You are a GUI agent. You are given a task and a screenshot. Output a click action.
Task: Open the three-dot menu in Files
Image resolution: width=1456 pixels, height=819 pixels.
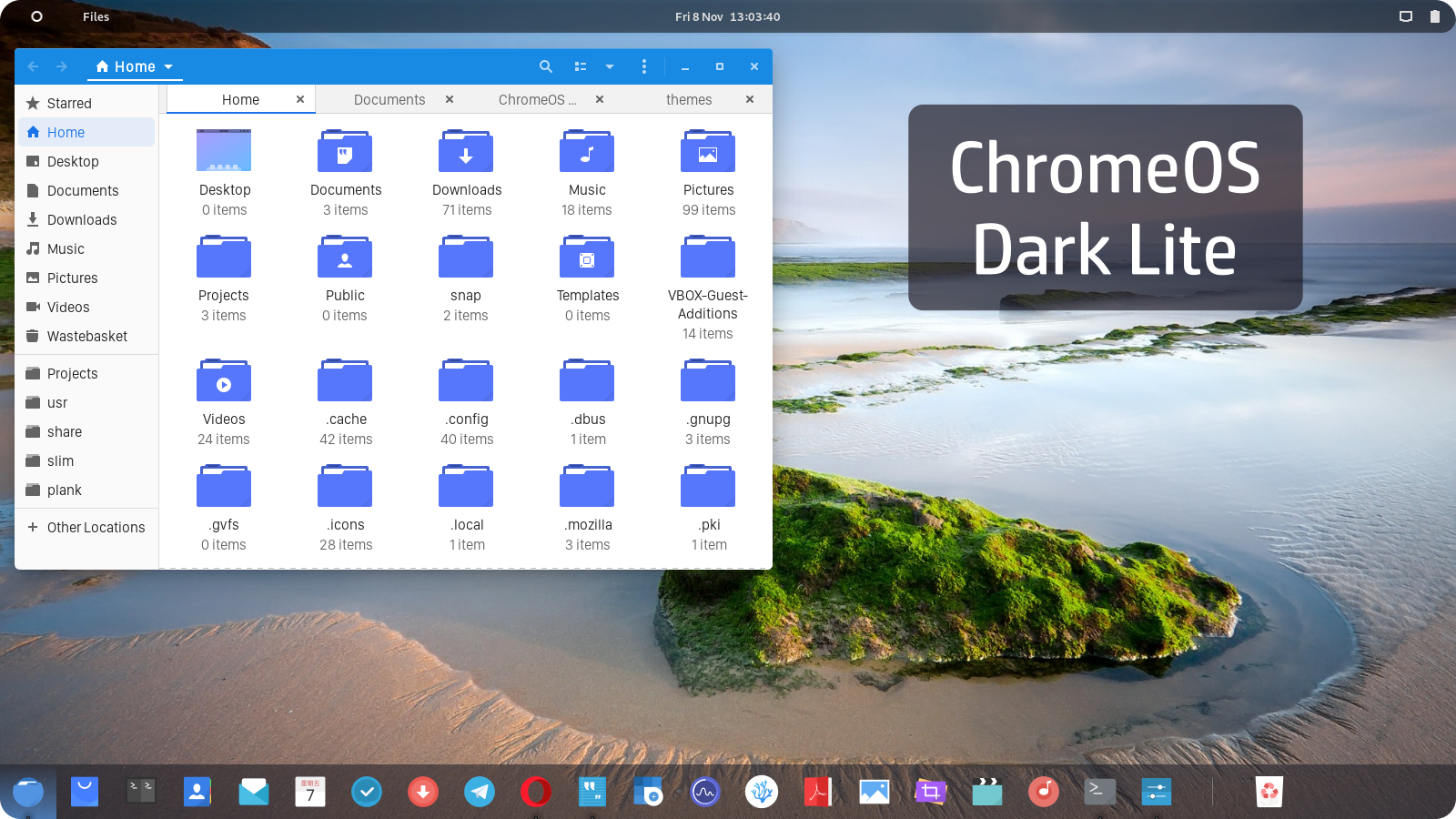click(644, 66)
